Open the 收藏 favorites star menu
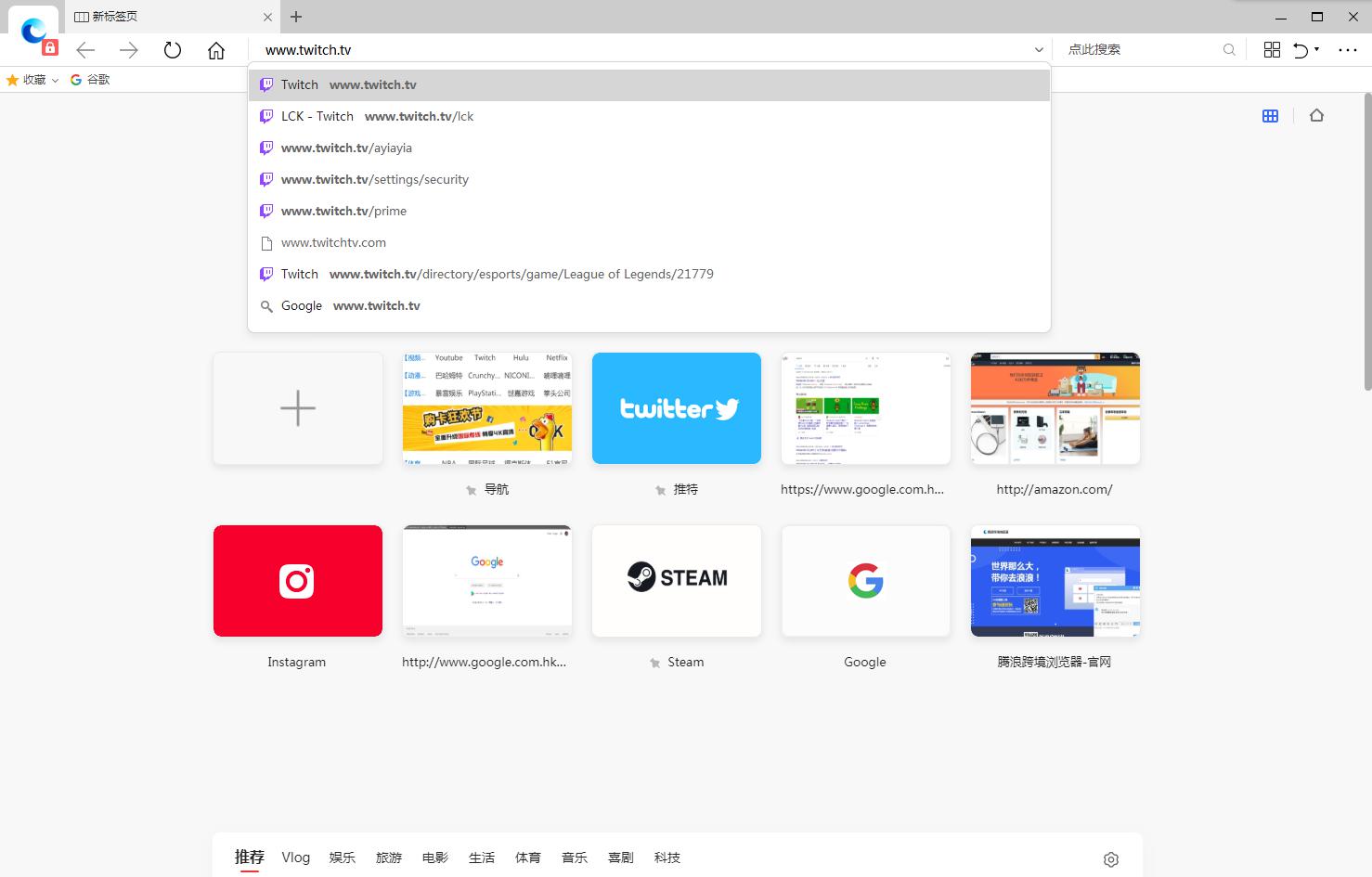 32,80
